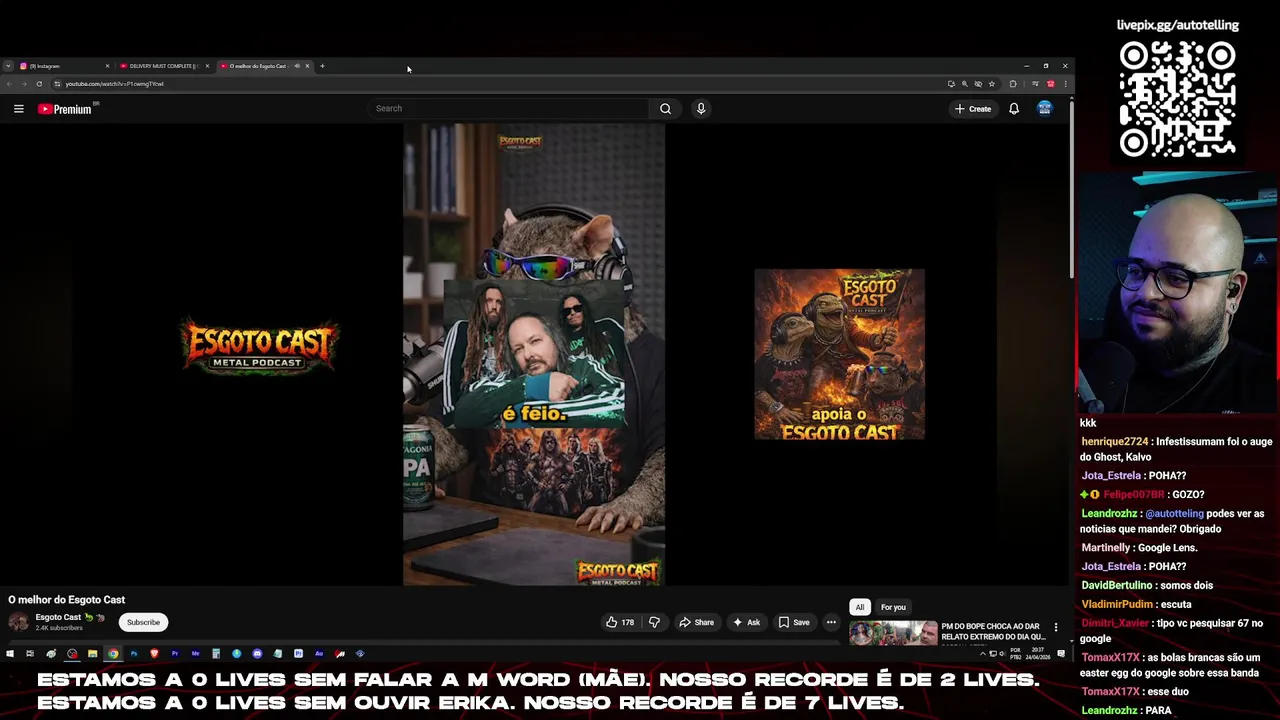Save the video to playlist

(x=794, y=622)
